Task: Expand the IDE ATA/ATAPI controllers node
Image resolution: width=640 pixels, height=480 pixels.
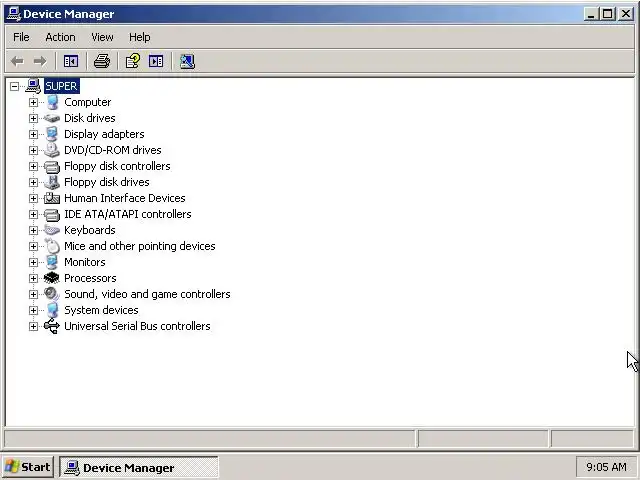Action: 33,214
